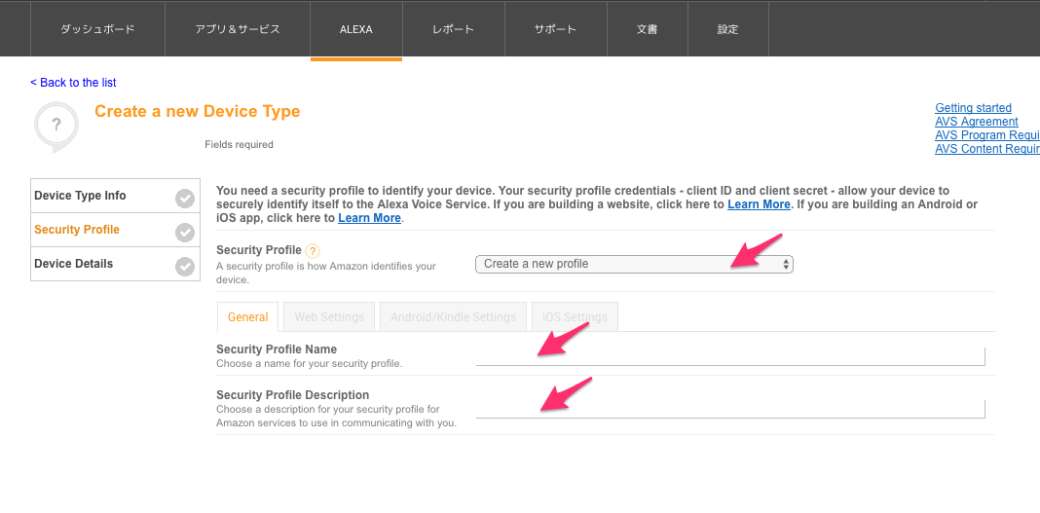Click the Security Profile Description label
This screenshot has height=513, width=1040.
click(x=292, y=394)
